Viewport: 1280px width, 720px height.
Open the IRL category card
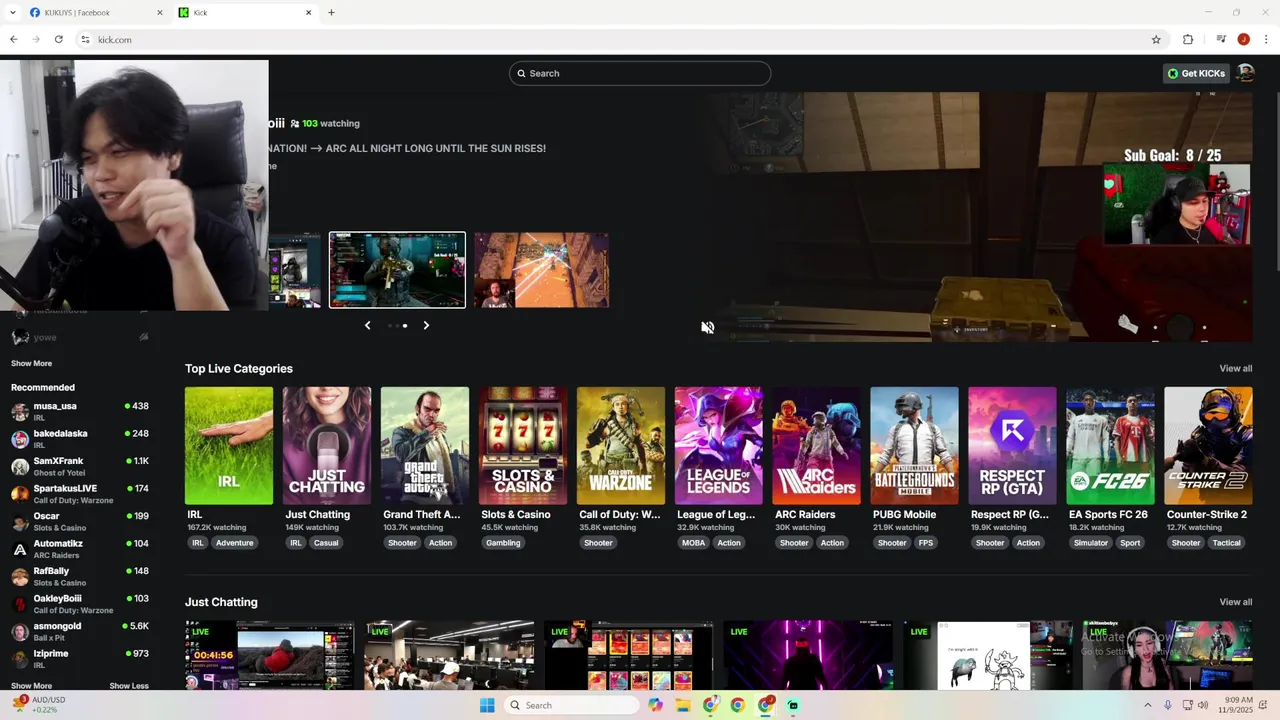tap(229, 446)
